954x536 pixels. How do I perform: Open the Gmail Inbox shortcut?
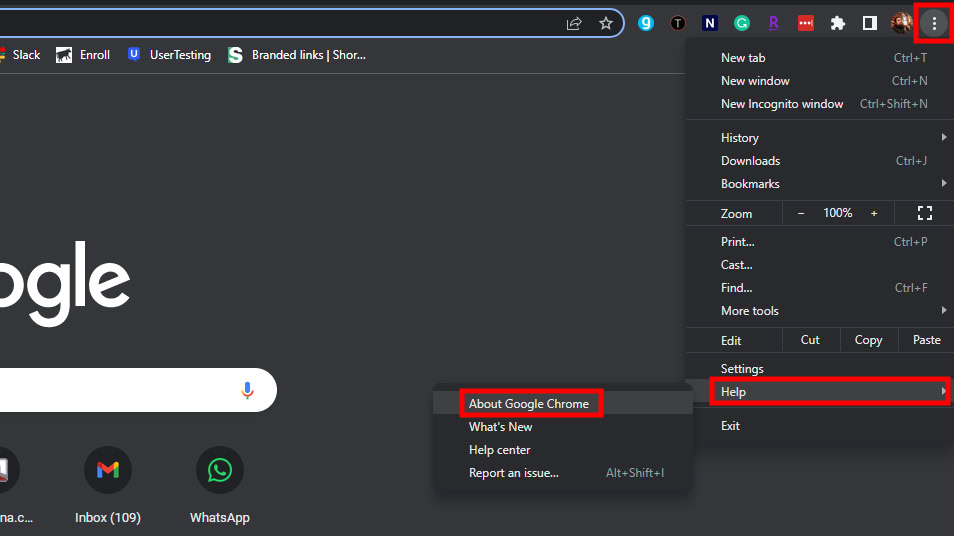coord(108,470)
